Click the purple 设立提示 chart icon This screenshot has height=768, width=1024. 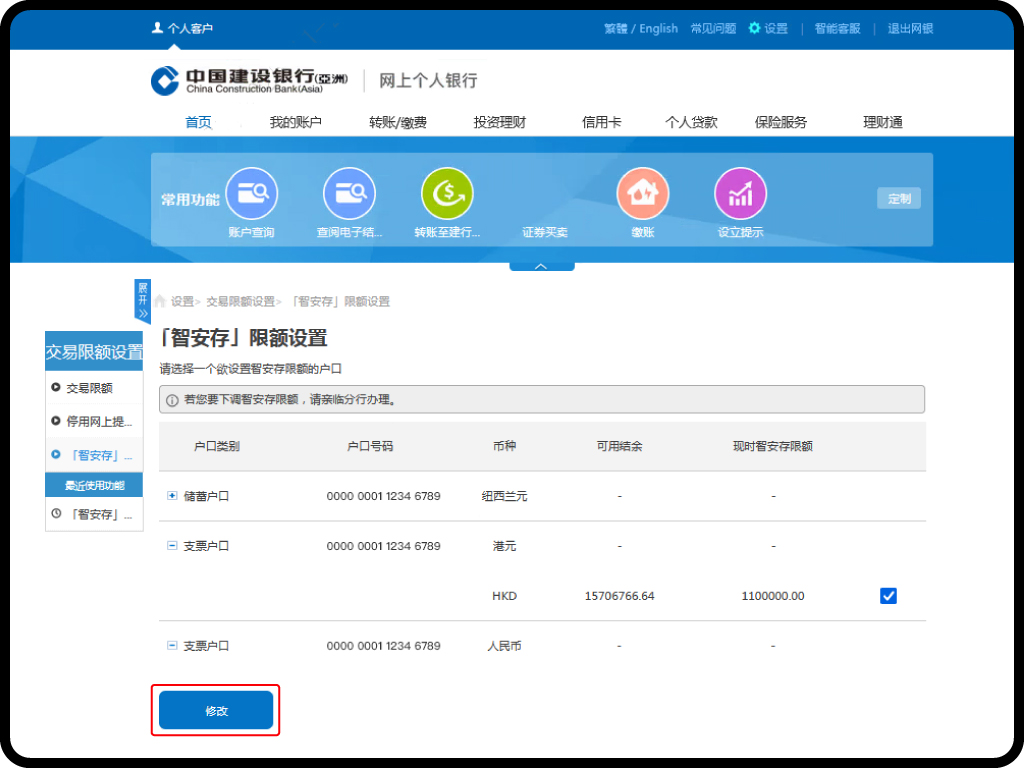coord(740,194)
